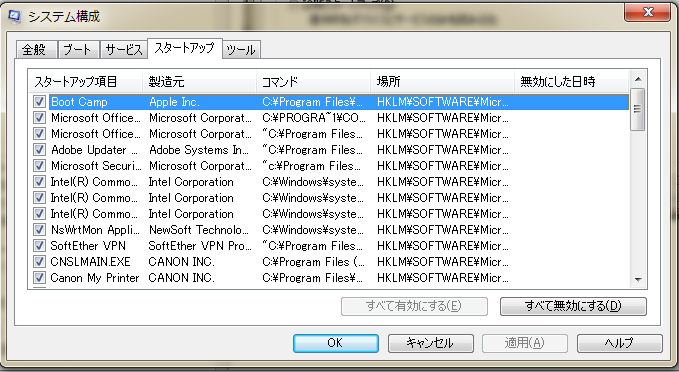Uncheck the CNSLMAIN.EXE checkbox
The width and height of the screenshot is (679, 372).
tap(39, 262)
